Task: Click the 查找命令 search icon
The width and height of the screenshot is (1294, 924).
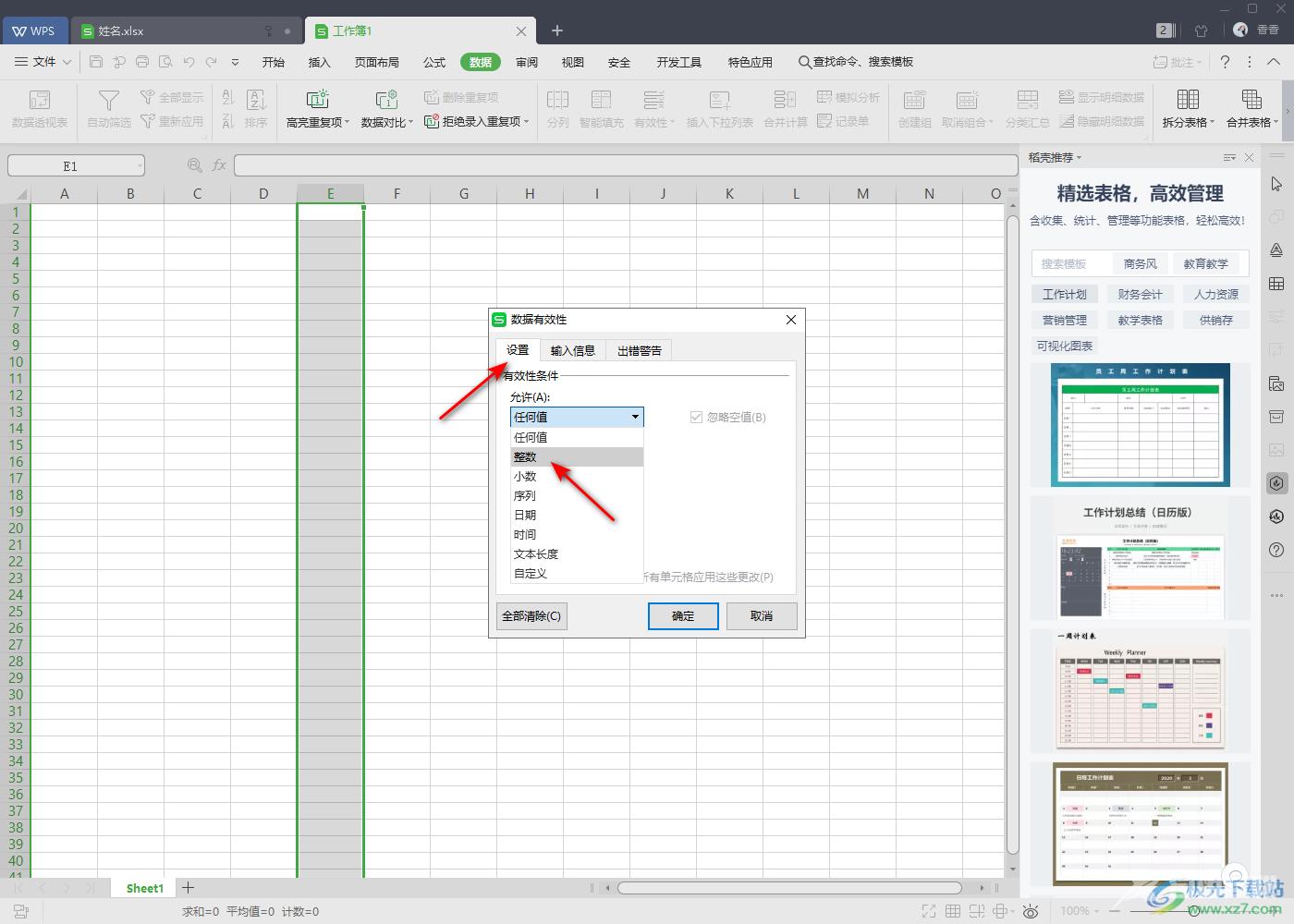Action: 804,62
